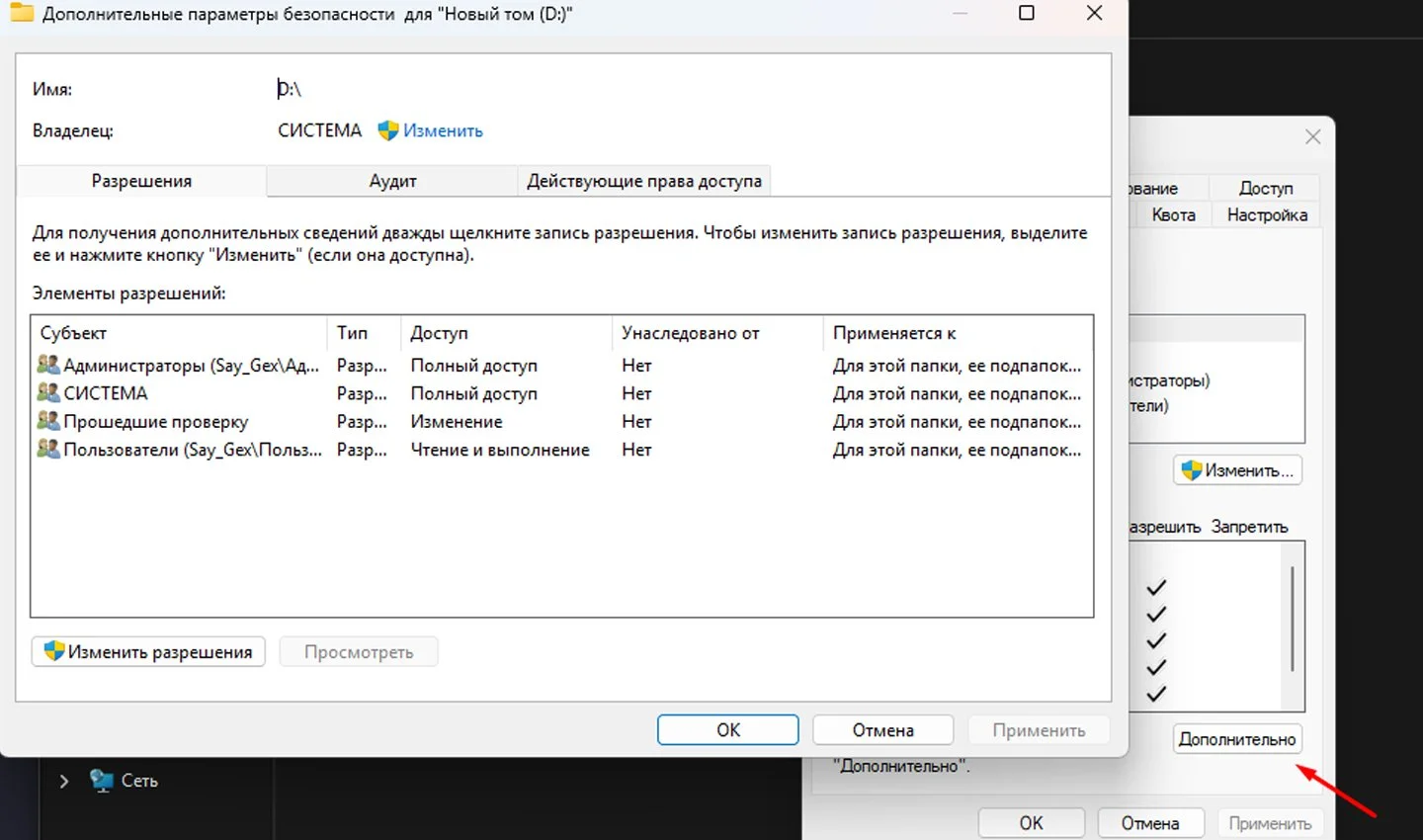Image resolution: width=1423 pixels, height=840 pixels.
Task: Click the shield icon on the background Изменить button
Action: (x=1192, y=470)
